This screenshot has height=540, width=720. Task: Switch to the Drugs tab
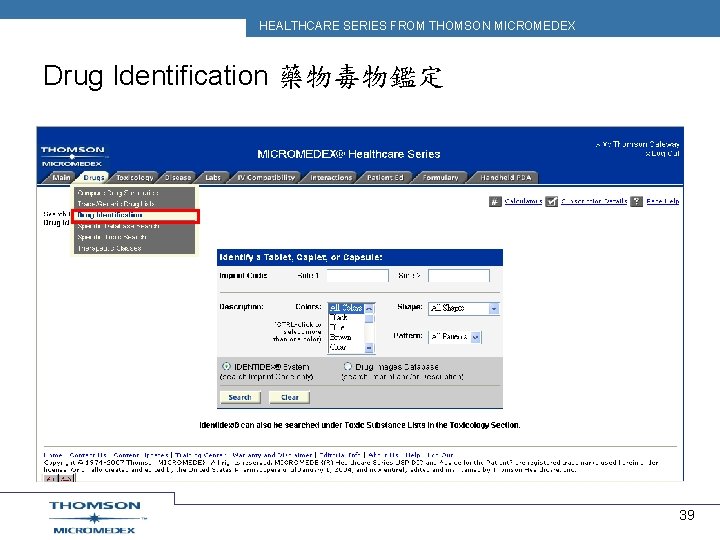(94, 177)
